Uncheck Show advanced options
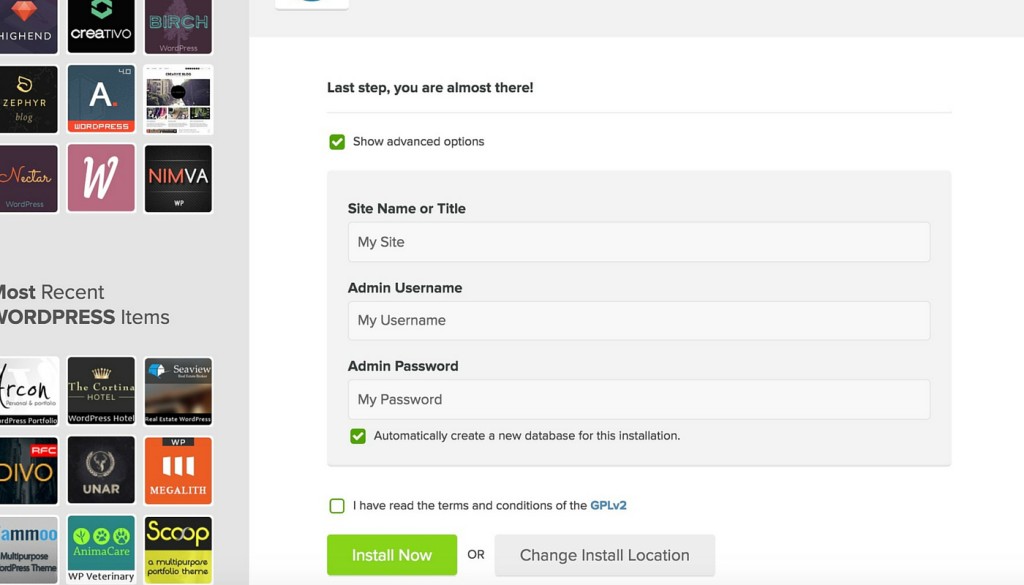The width and height of the screenshot is (1024, 585). (337, 142)
